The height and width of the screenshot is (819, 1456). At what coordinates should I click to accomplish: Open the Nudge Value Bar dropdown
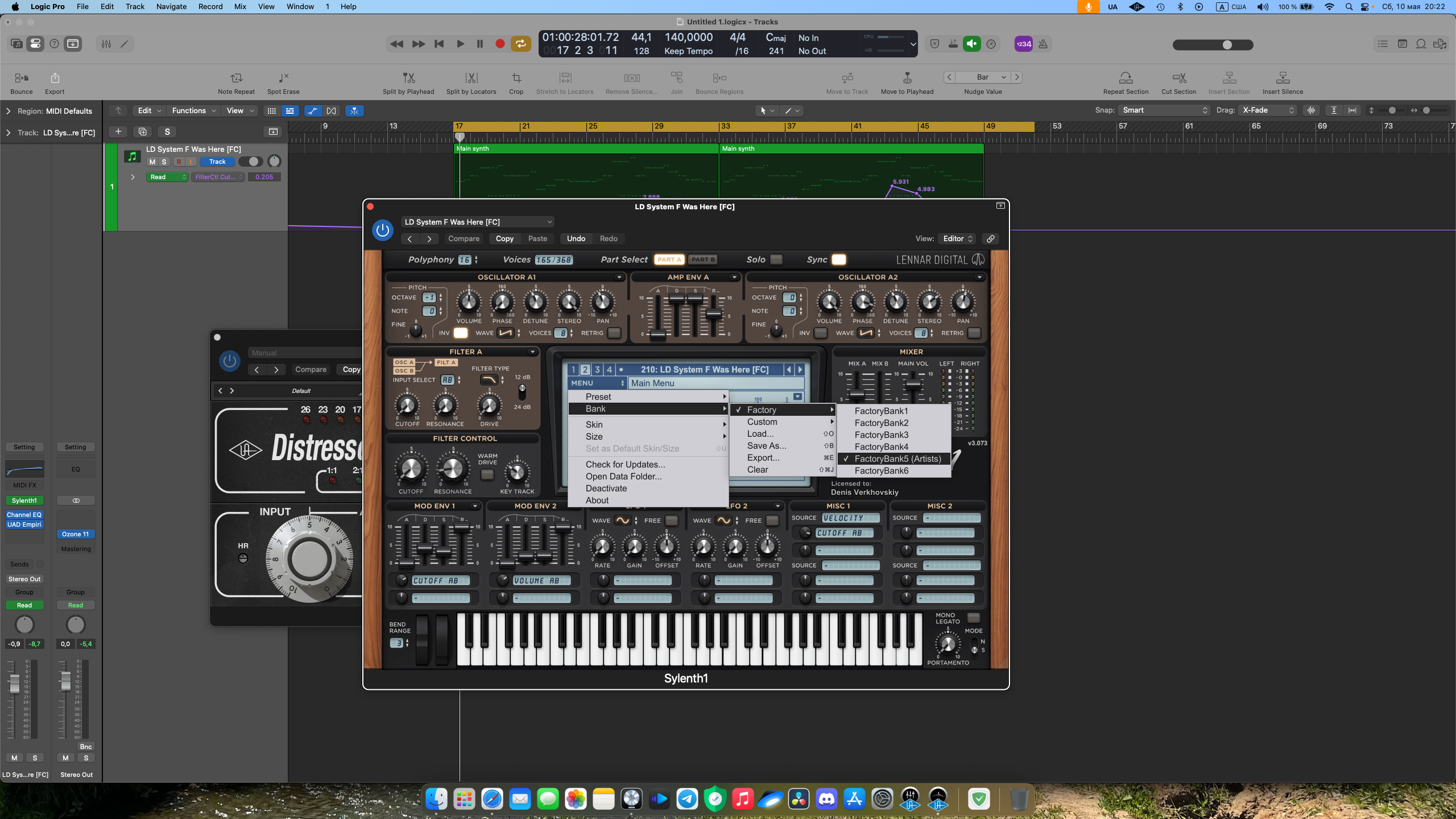pyautogui.click(x=983, y=77)
